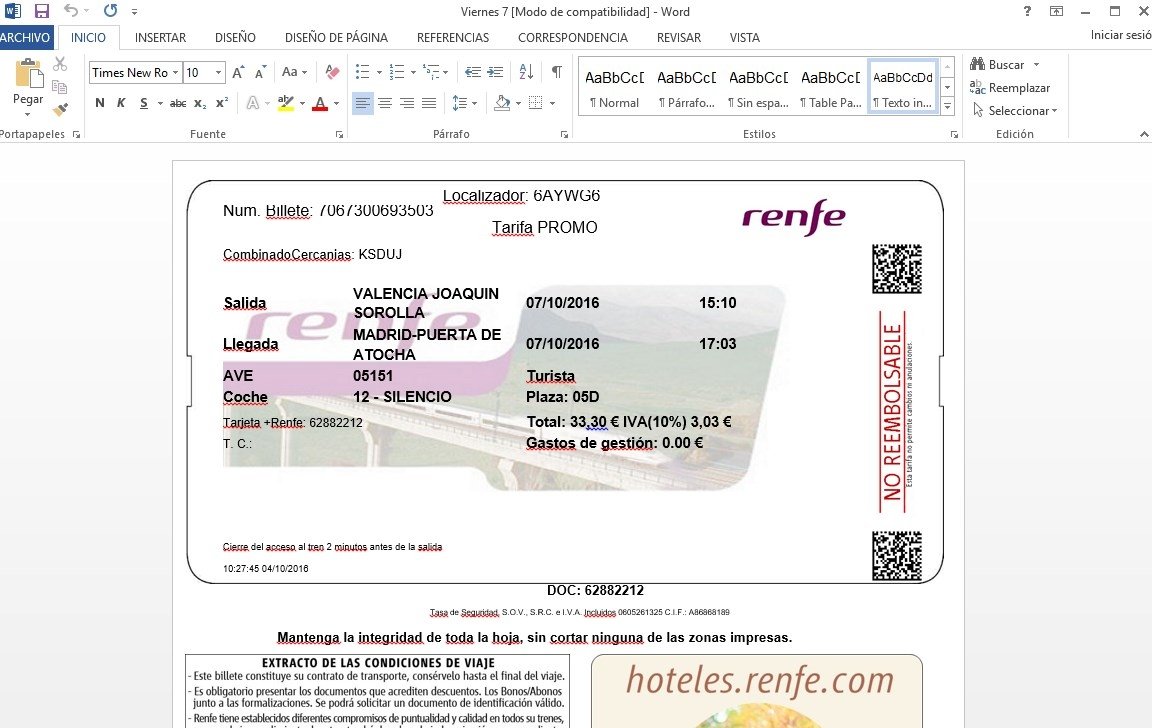Switch to the REVISAR tab
Viewport: 1152px width, 728px height.
pyautogui.click(x=679, y=37)
